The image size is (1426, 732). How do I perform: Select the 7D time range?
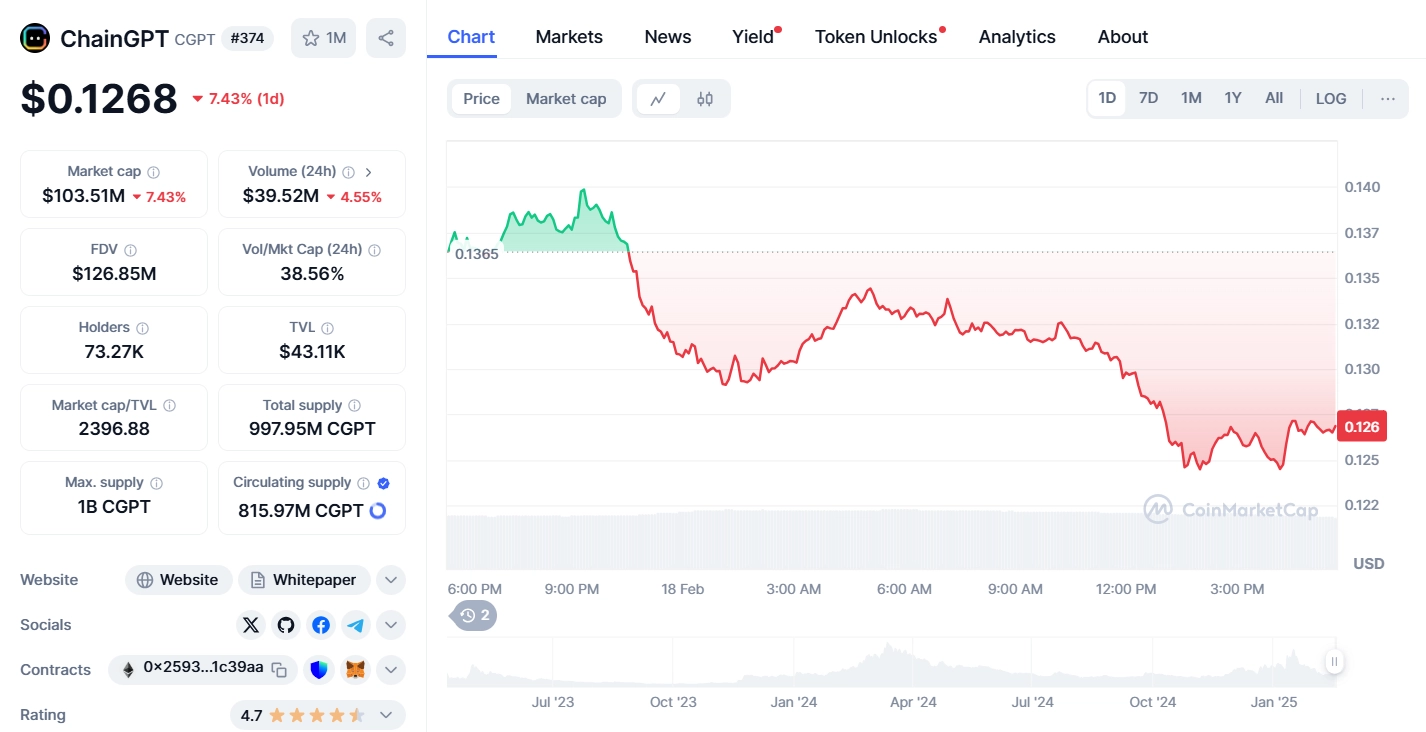coord(1148,98)
